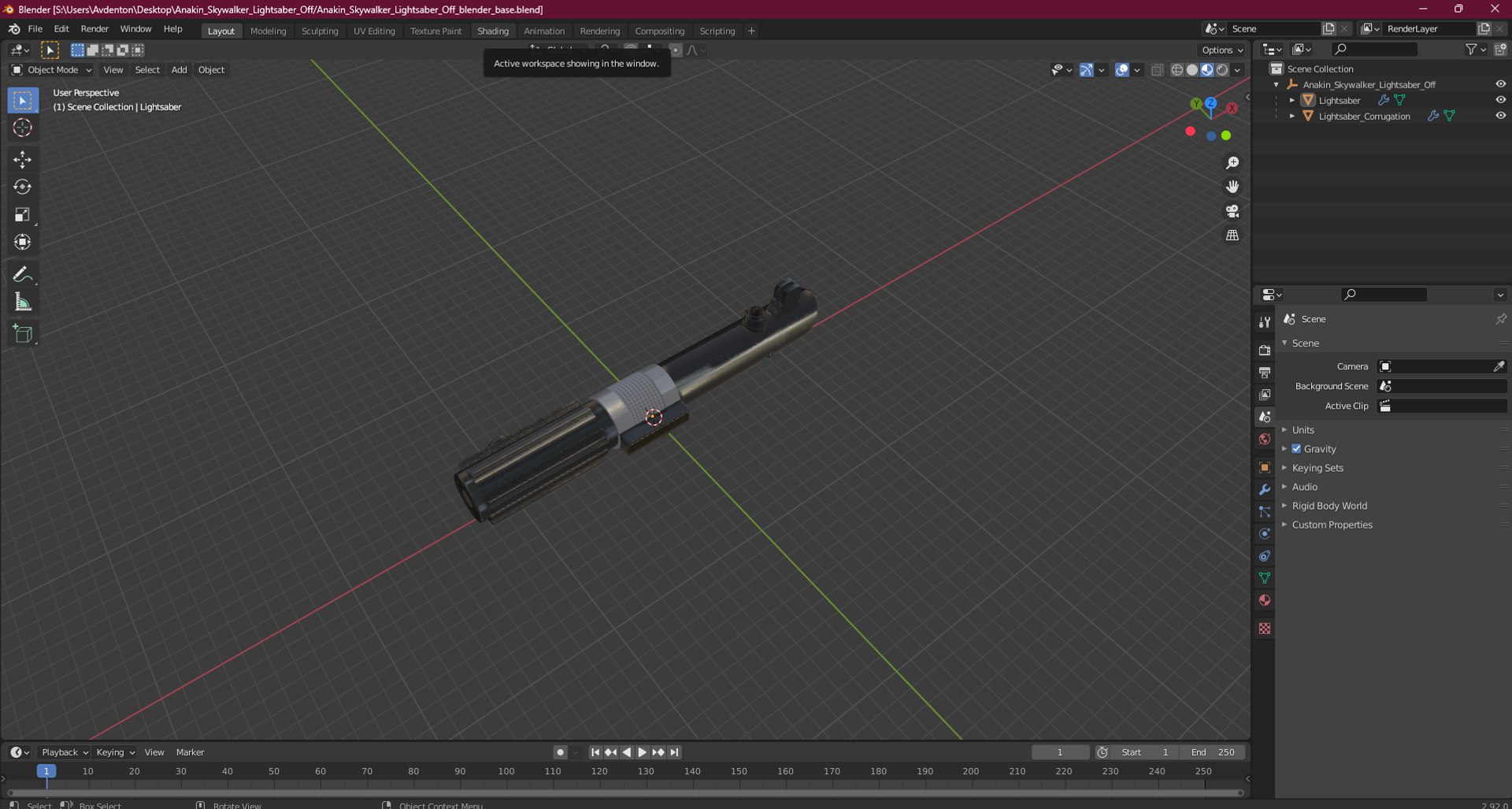
Task: Choose the Move tool
Action: pos(22,160)
